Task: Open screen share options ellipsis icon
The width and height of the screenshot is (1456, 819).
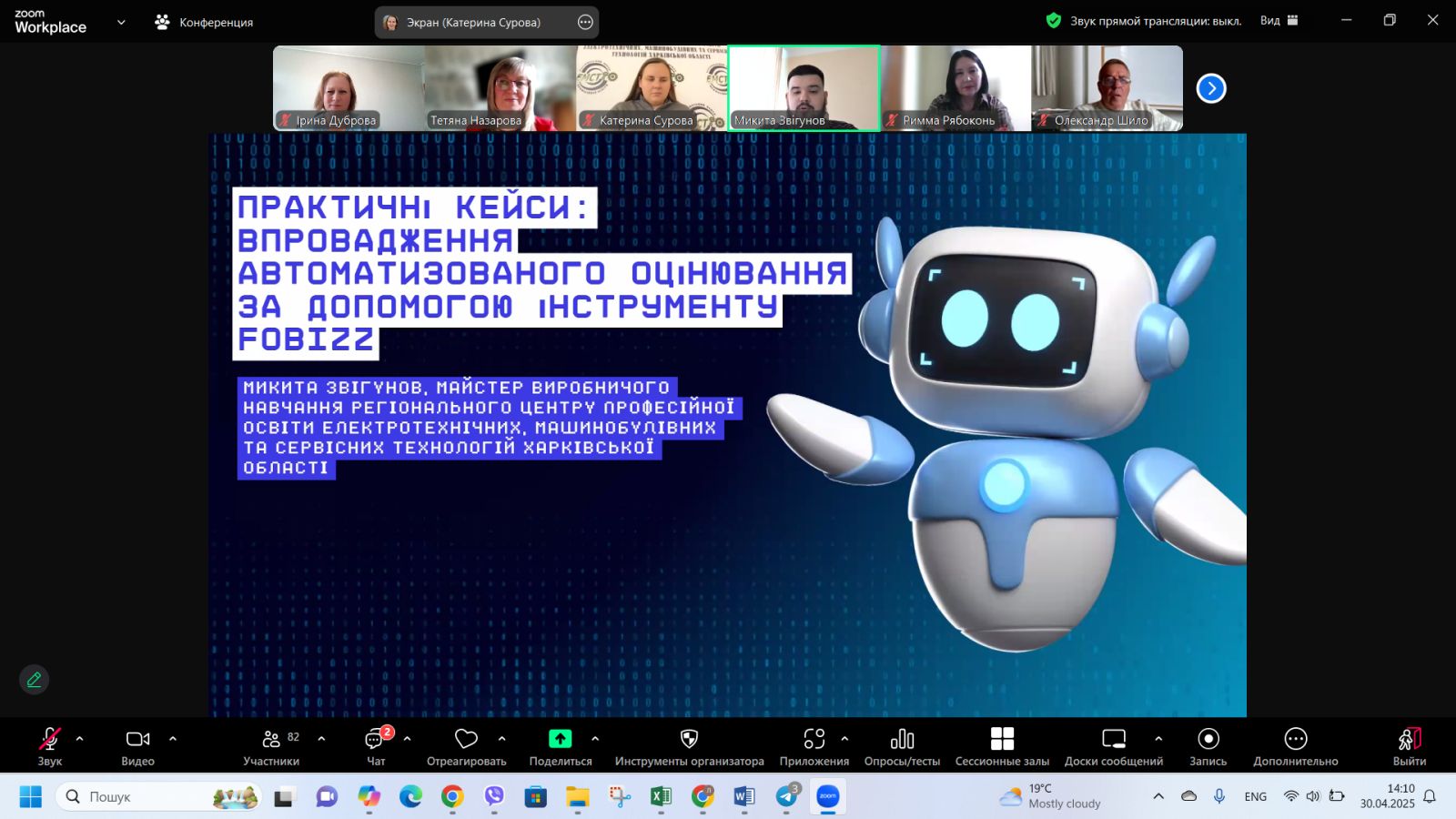Action: point(586,22)
